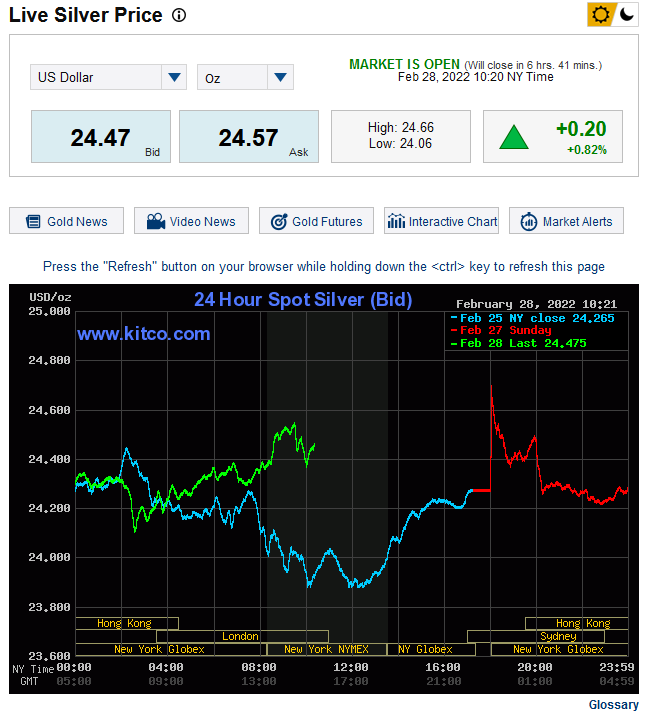
Task: Click the www.kitco.com chart label
Action: click(144, 334)
